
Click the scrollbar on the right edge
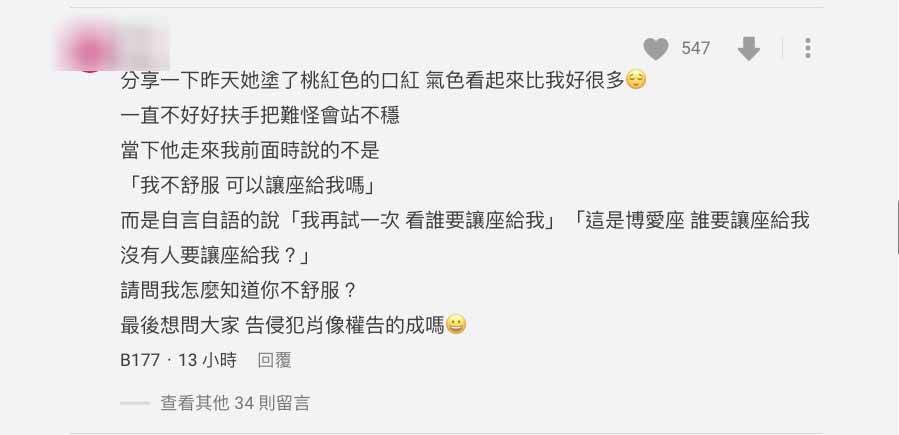tap(897, 227)
